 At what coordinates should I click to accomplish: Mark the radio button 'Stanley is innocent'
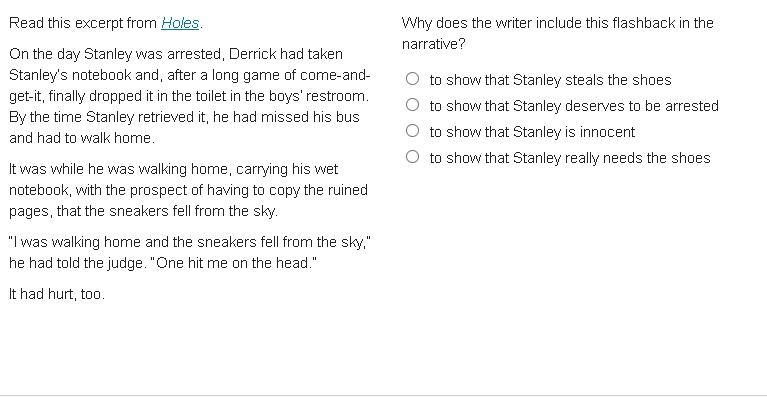tap(412, 131)
